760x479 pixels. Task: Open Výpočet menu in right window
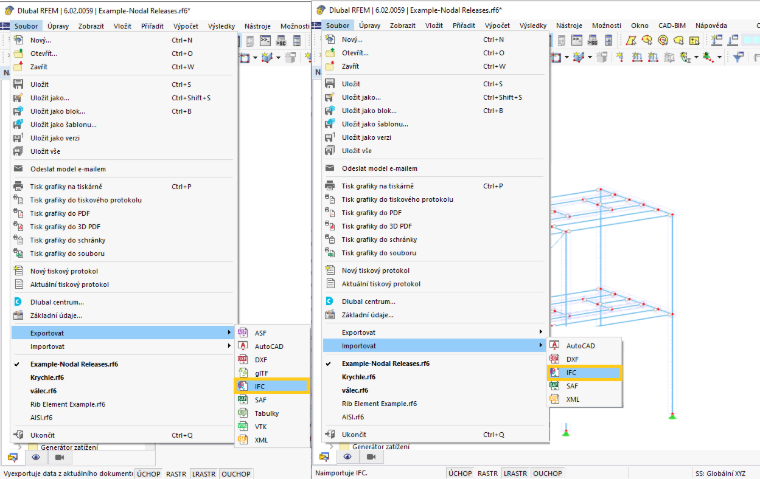click(497, 25)
